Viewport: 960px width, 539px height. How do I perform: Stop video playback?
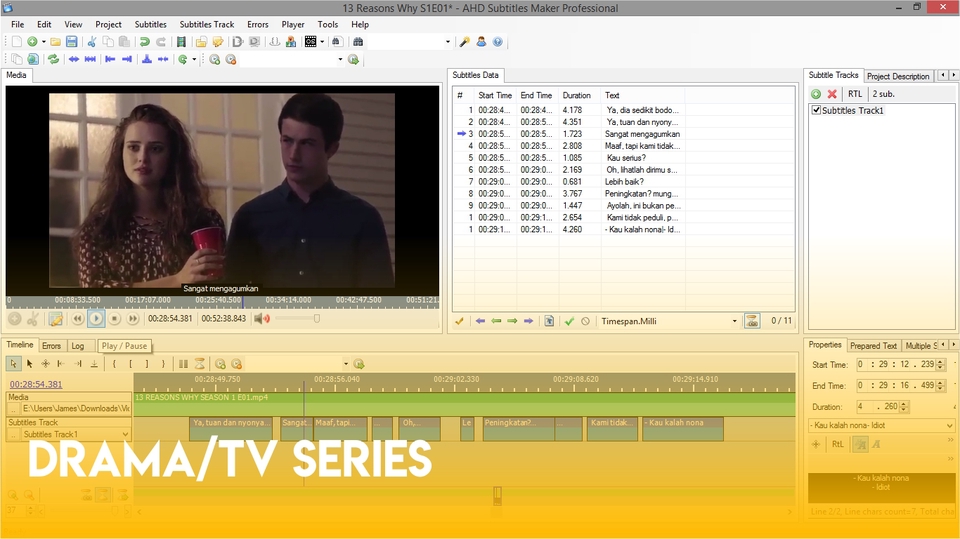pos(114,318)
